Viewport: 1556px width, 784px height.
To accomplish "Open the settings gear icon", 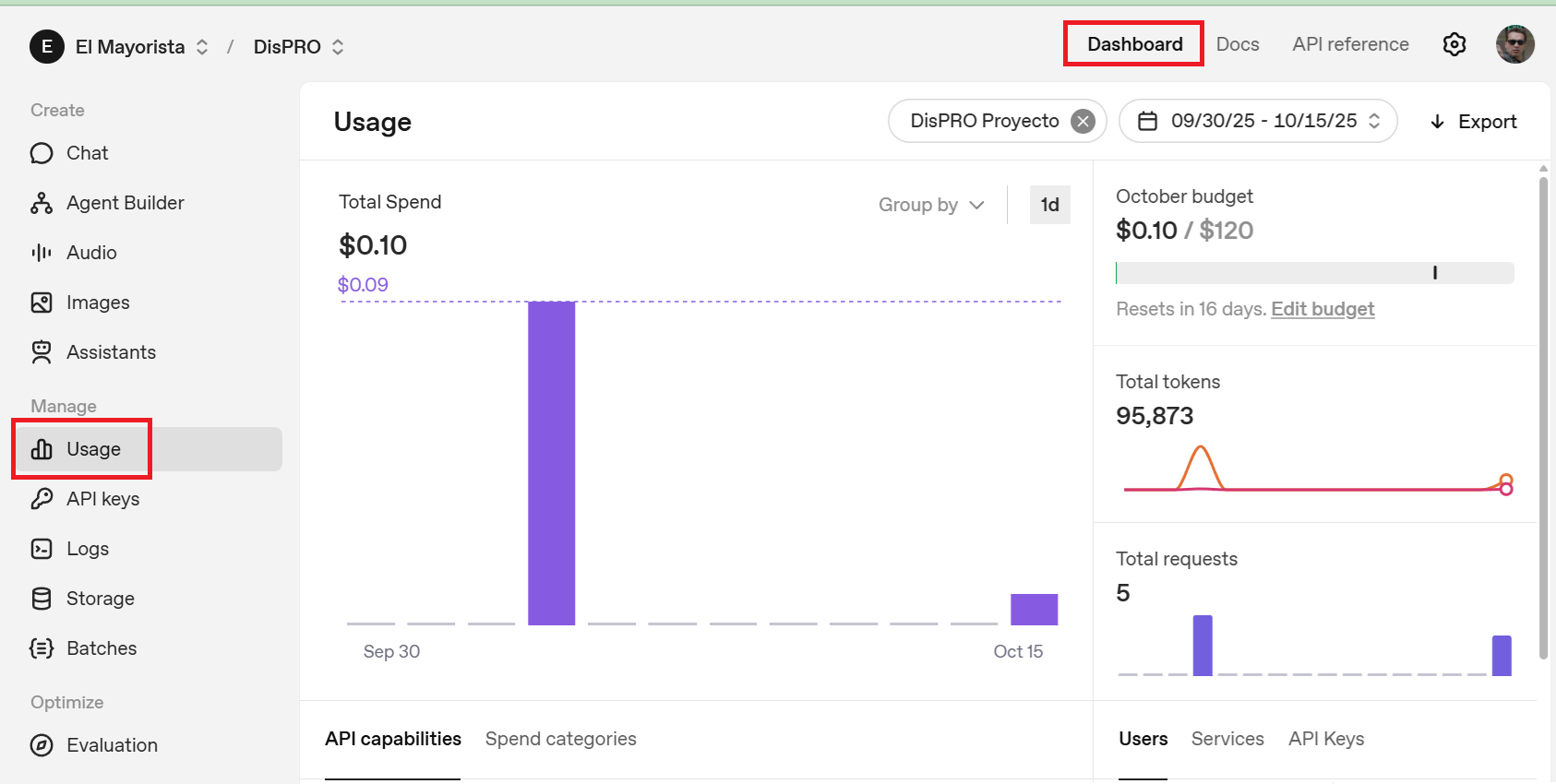I will [x=1454, y=44].
